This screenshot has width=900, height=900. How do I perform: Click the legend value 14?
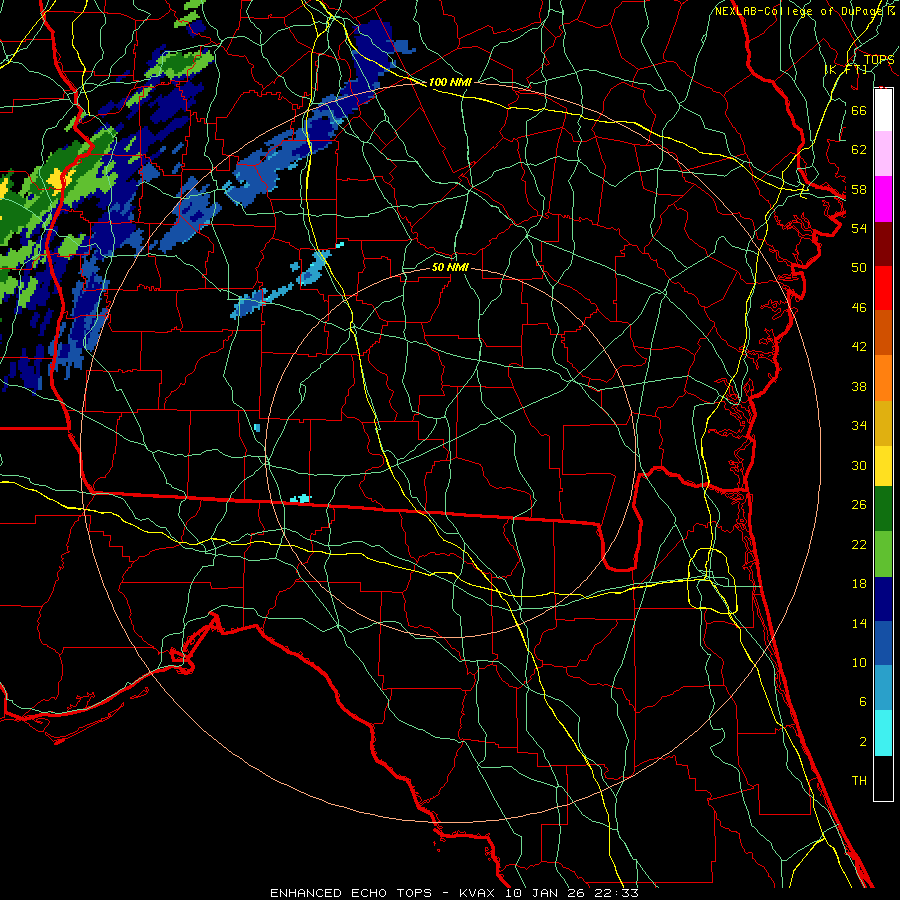pos(859,623)
